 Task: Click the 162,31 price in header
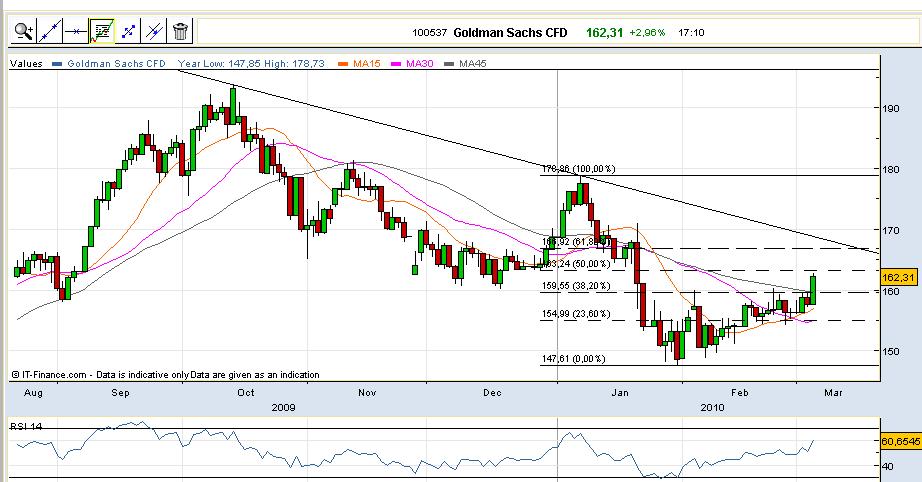click(604, 32)
